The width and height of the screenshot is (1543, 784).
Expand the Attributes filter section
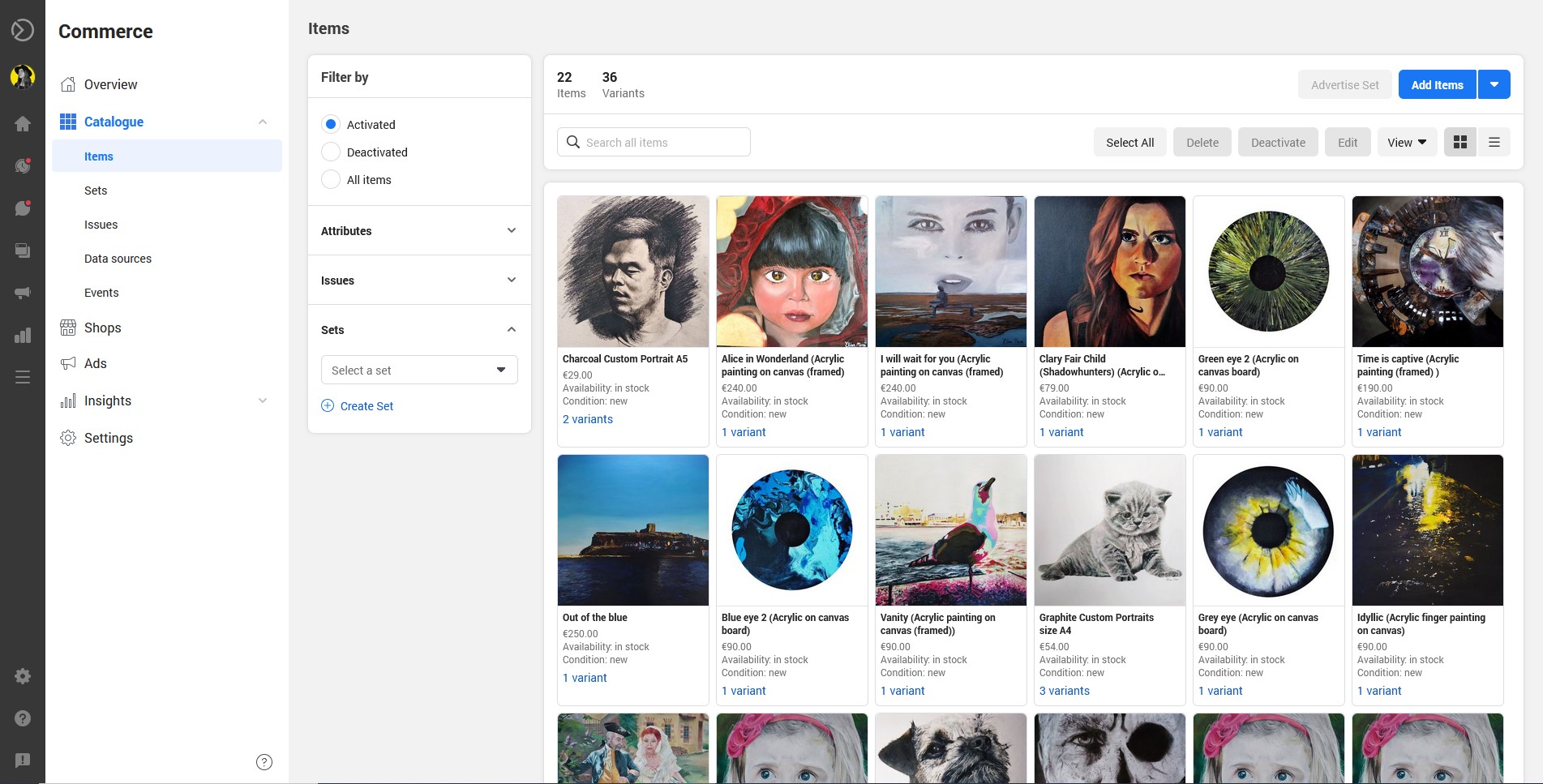[419, 230]
